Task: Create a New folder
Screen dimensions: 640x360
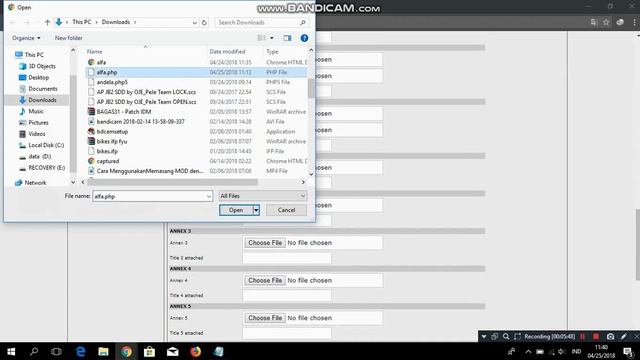Action: (69, 38)
